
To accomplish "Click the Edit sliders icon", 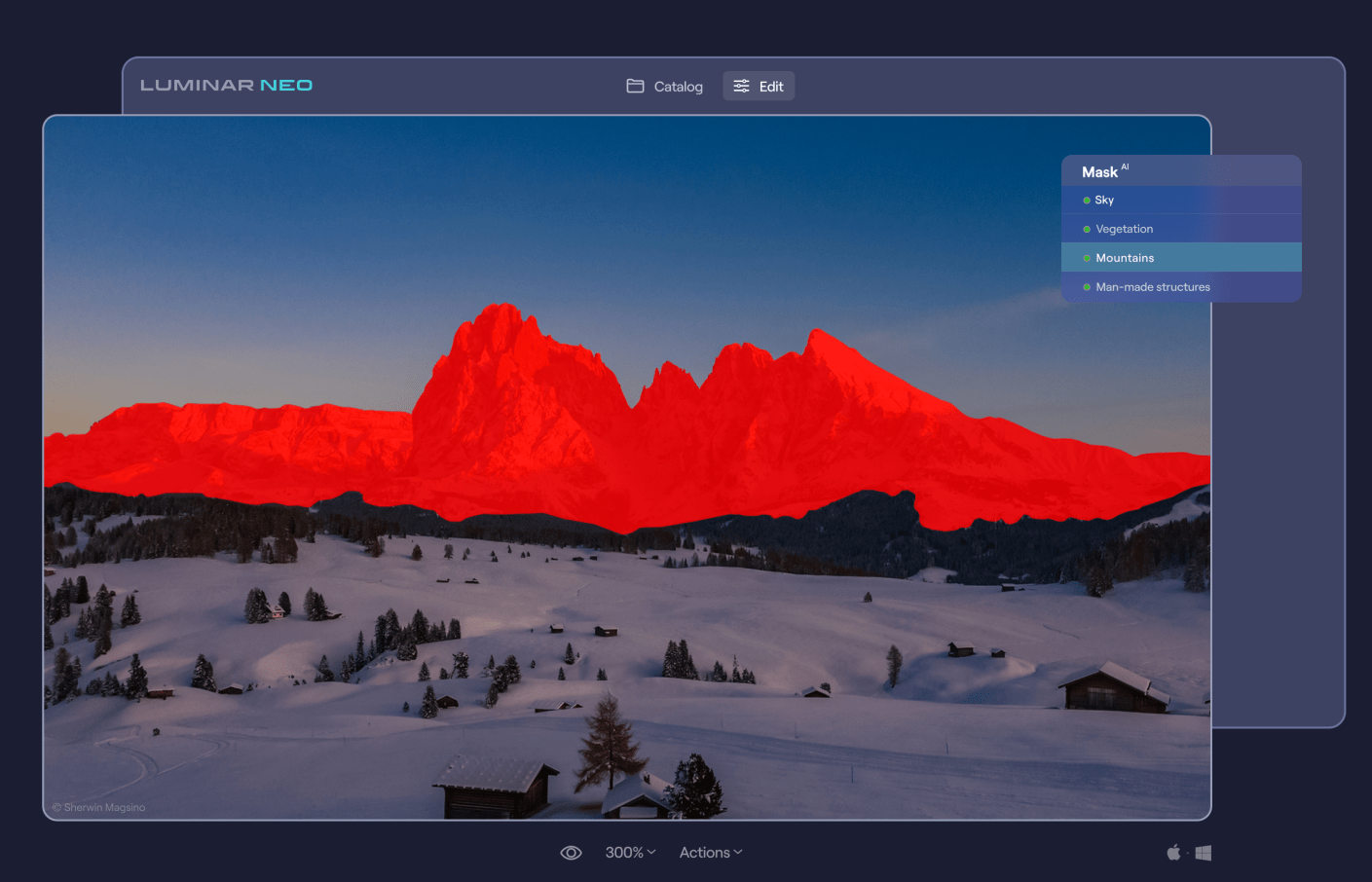I will coord(741,86).
